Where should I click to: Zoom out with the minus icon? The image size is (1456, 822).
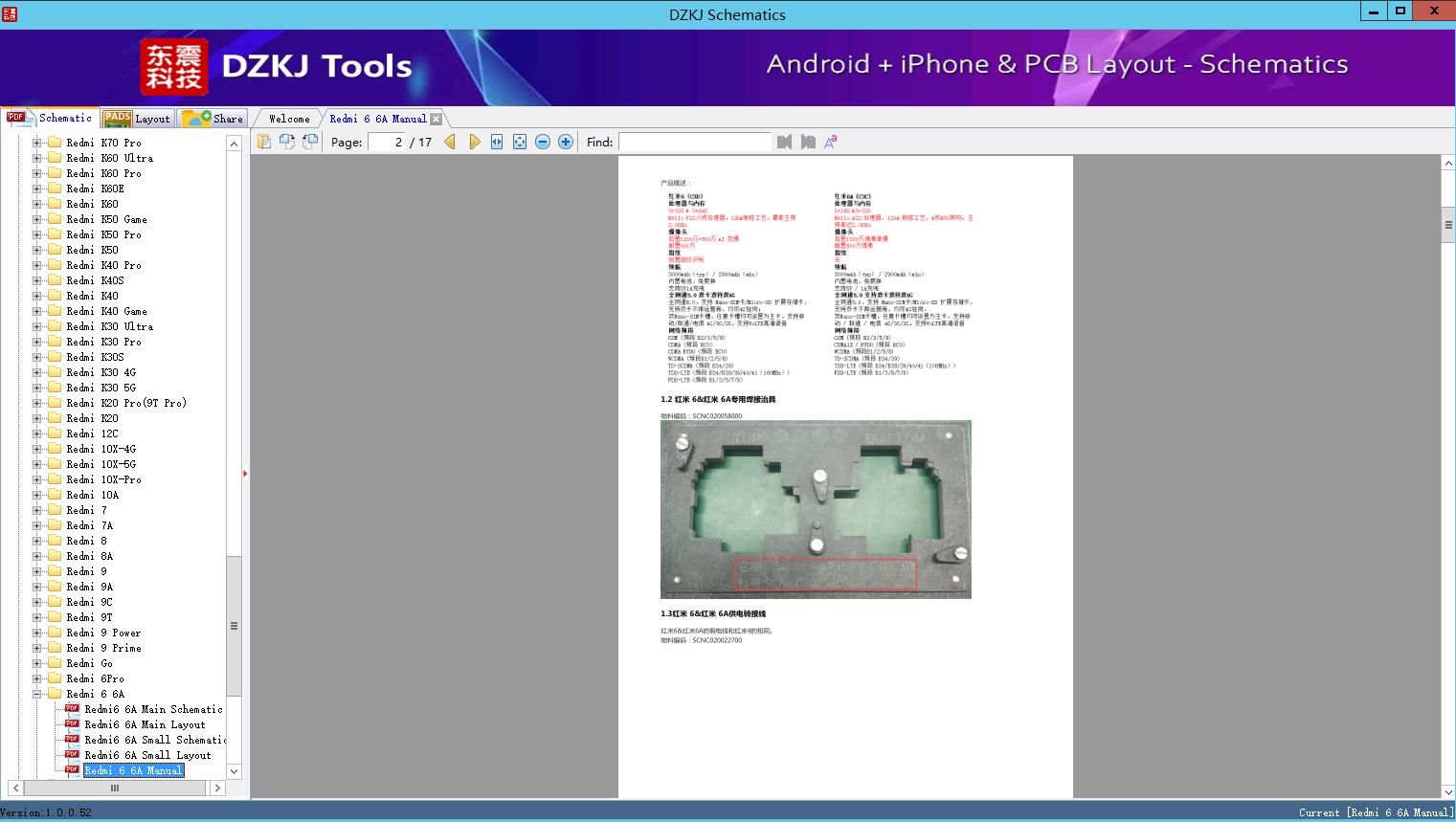coord(543,142)
